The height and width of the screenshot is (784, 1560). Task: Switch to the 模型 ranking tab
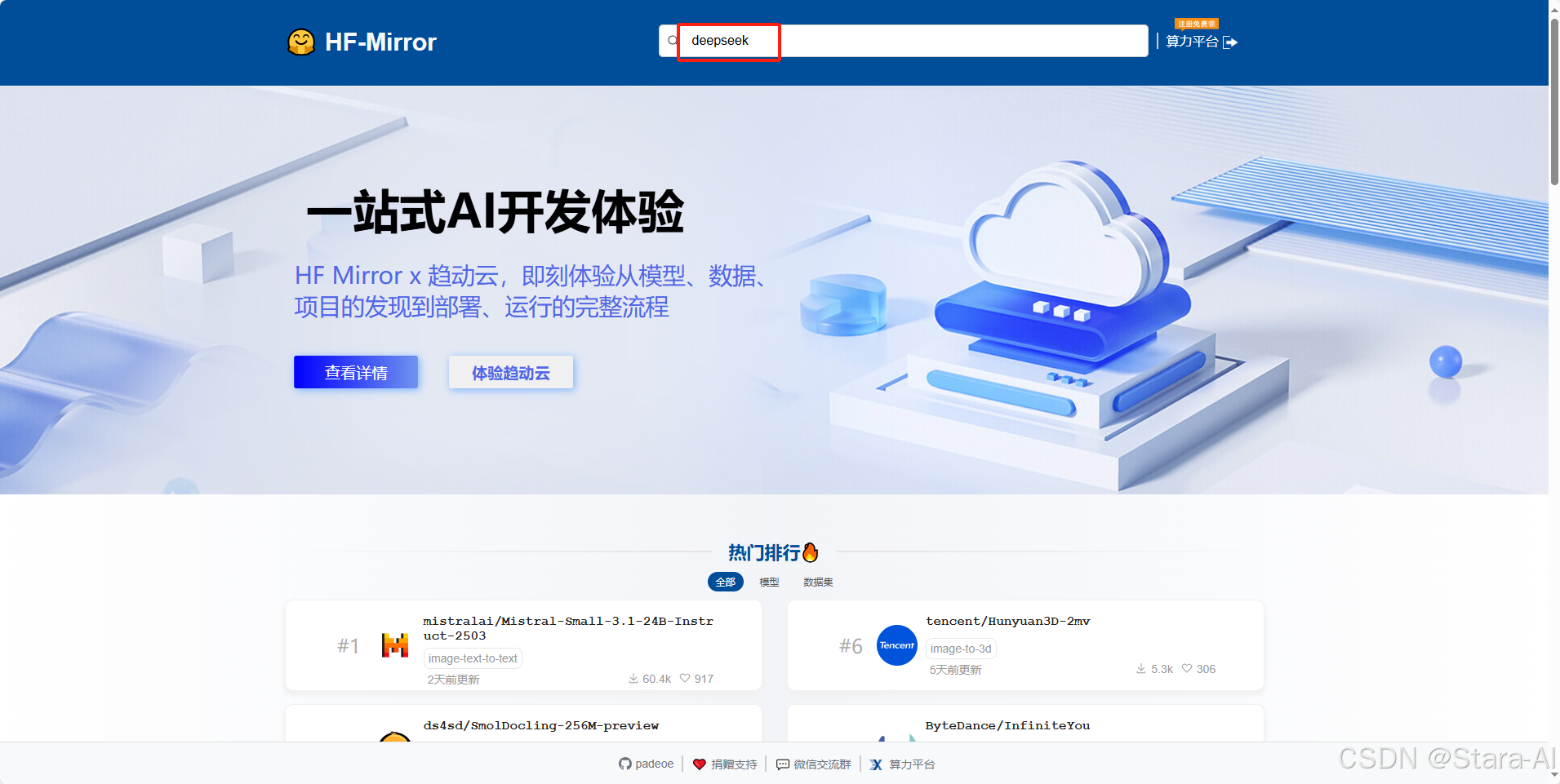pos(769,582)
